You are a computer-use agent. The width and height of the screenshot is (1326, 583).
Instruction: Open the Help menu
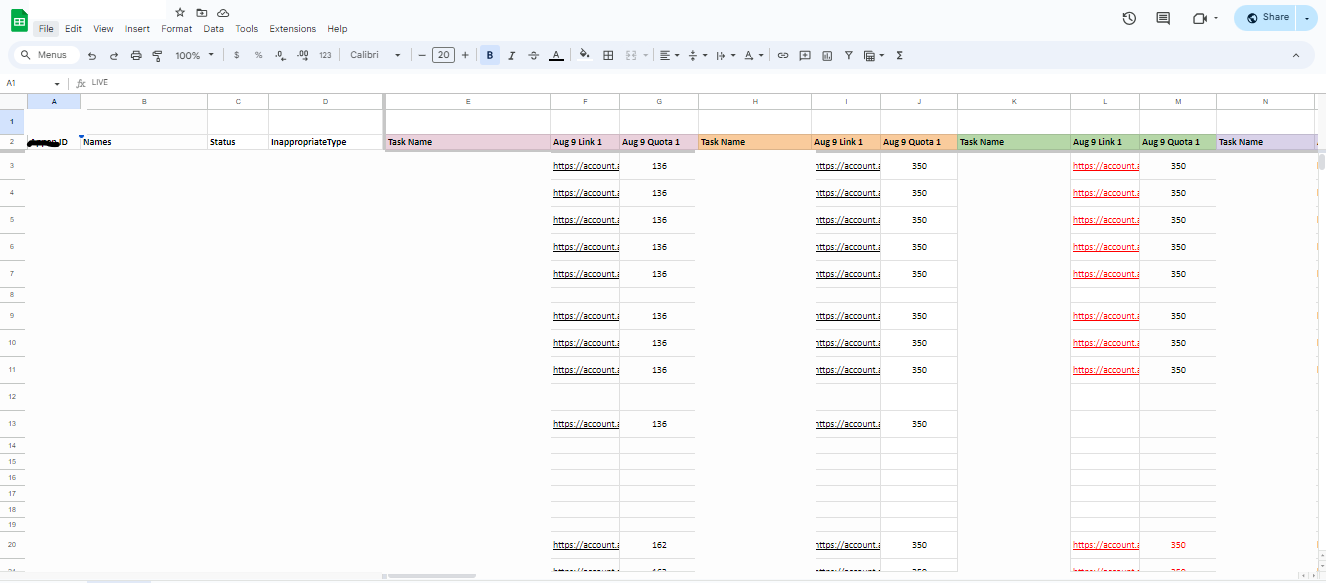[337, 29]
